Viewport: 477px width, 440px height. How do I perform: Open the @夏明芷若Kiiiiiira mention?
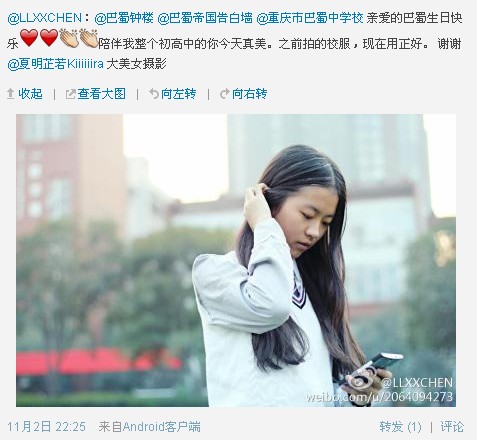pos(55,64)
